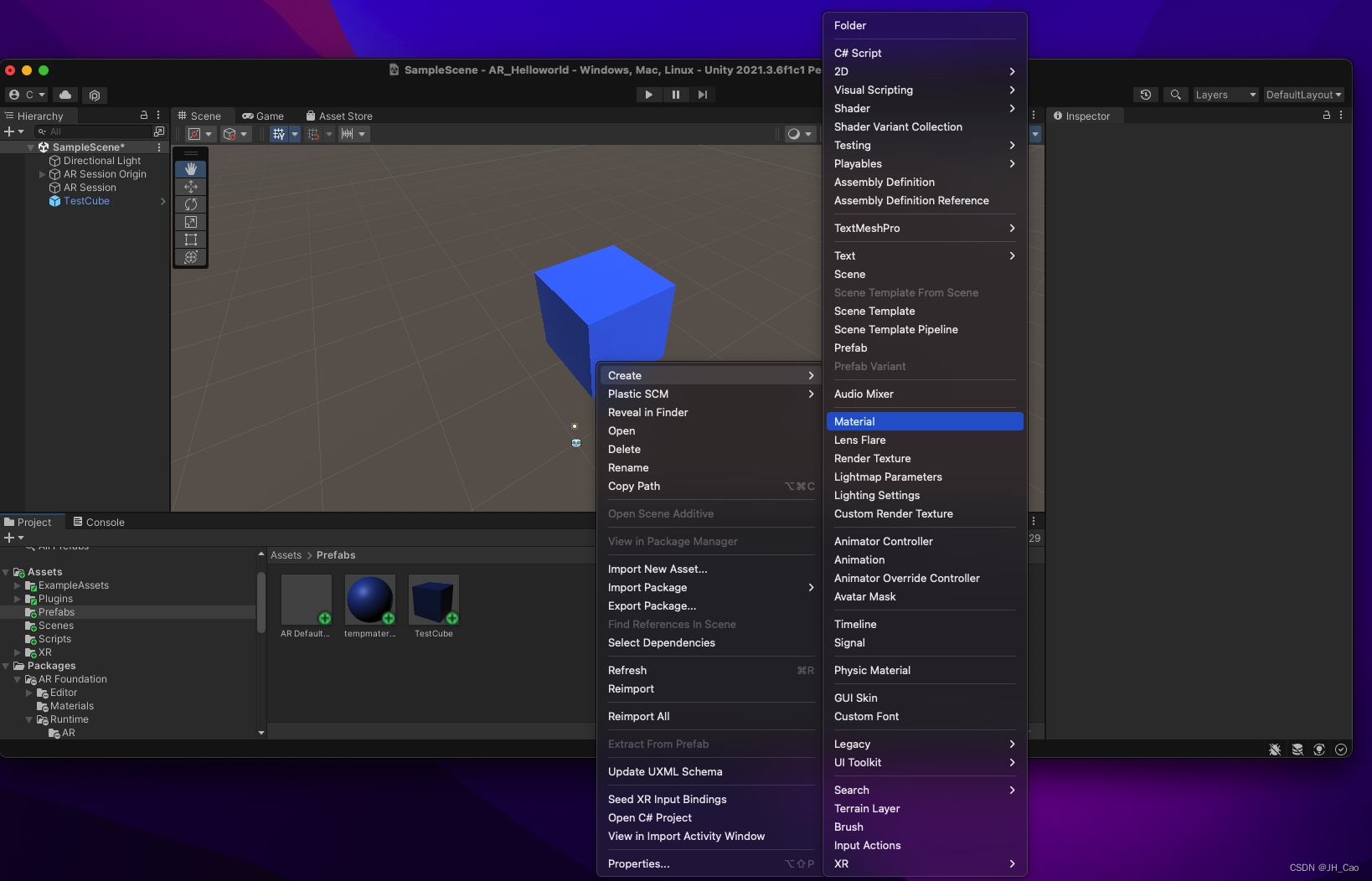Open SampleScene options kebab menu
This screenshot has height=881, width=1372.
(159, 147)
